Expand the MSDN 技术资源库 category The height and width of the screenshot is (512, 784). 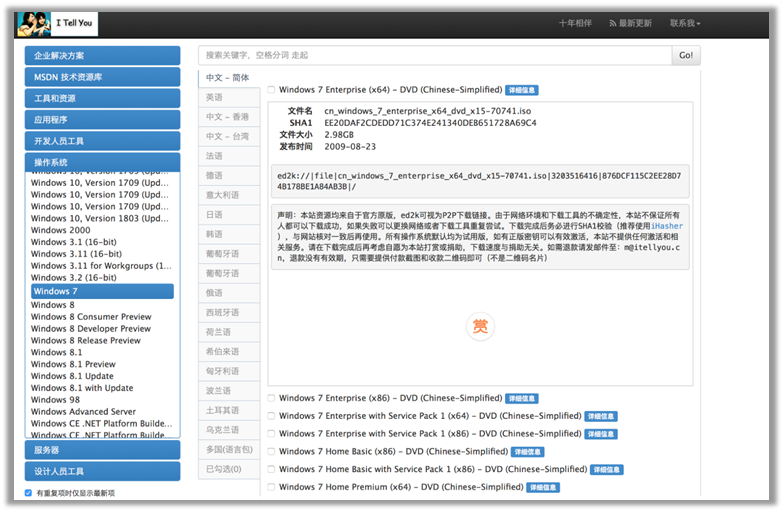pyautogui.click(x=102, y=77)
